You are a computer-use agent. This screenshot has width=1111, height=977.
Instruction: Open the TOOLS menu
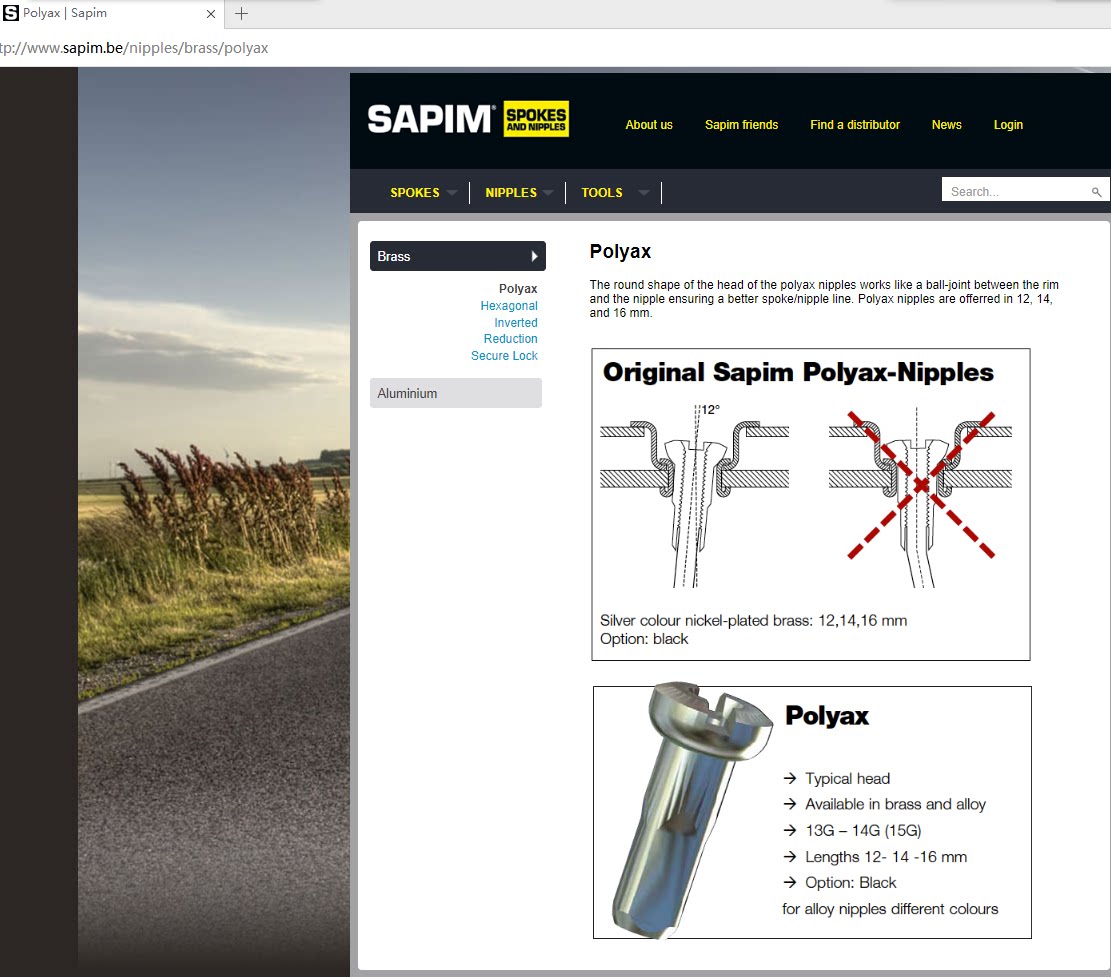[x=602, y=193]
